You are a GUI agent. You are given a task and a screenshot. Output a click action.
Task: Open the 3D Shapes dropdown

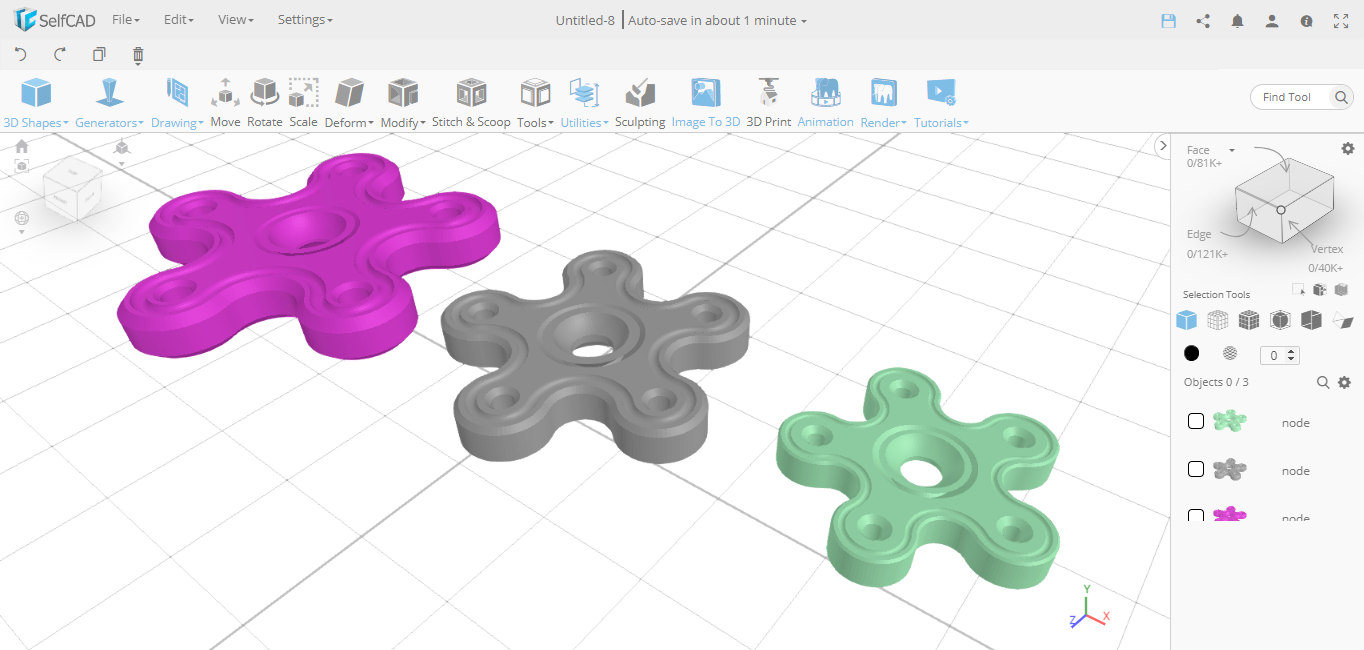point(36,100)
